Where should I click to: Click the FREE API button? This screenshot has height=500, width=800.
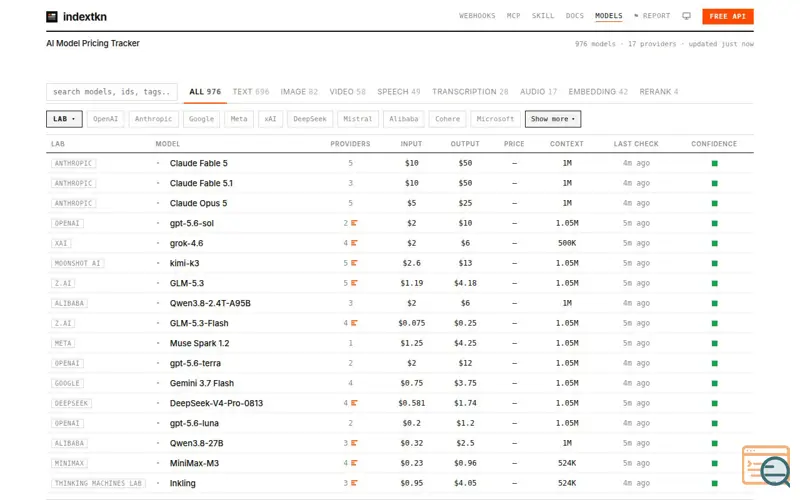click(728, 16)
